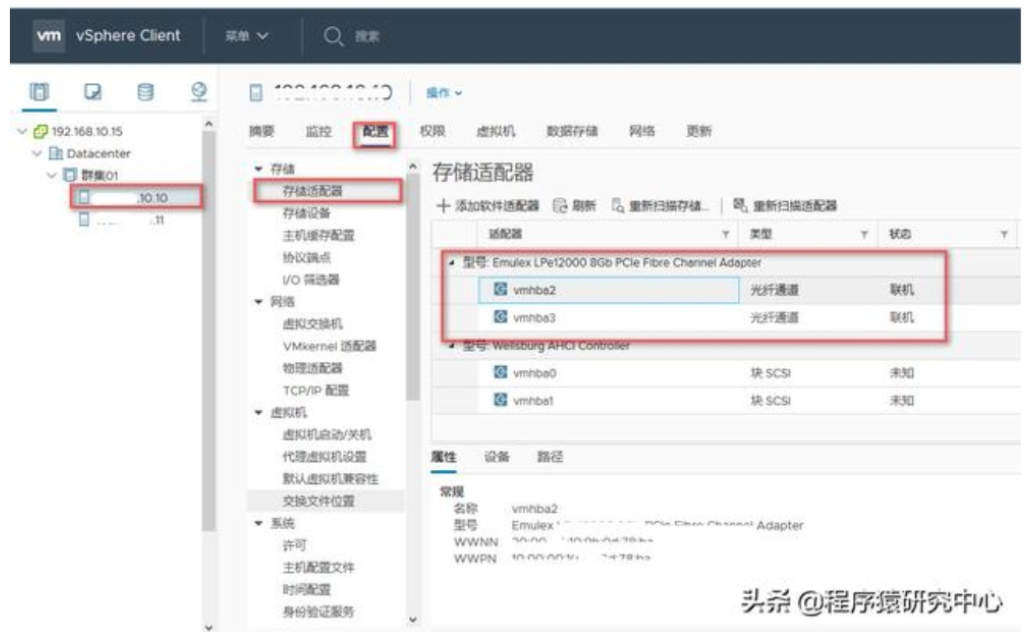The height and width of the screenshot is (642, 1030).
Task: Collapse the Emulex LPe12000 adapter group
Action: pos(451,263)
